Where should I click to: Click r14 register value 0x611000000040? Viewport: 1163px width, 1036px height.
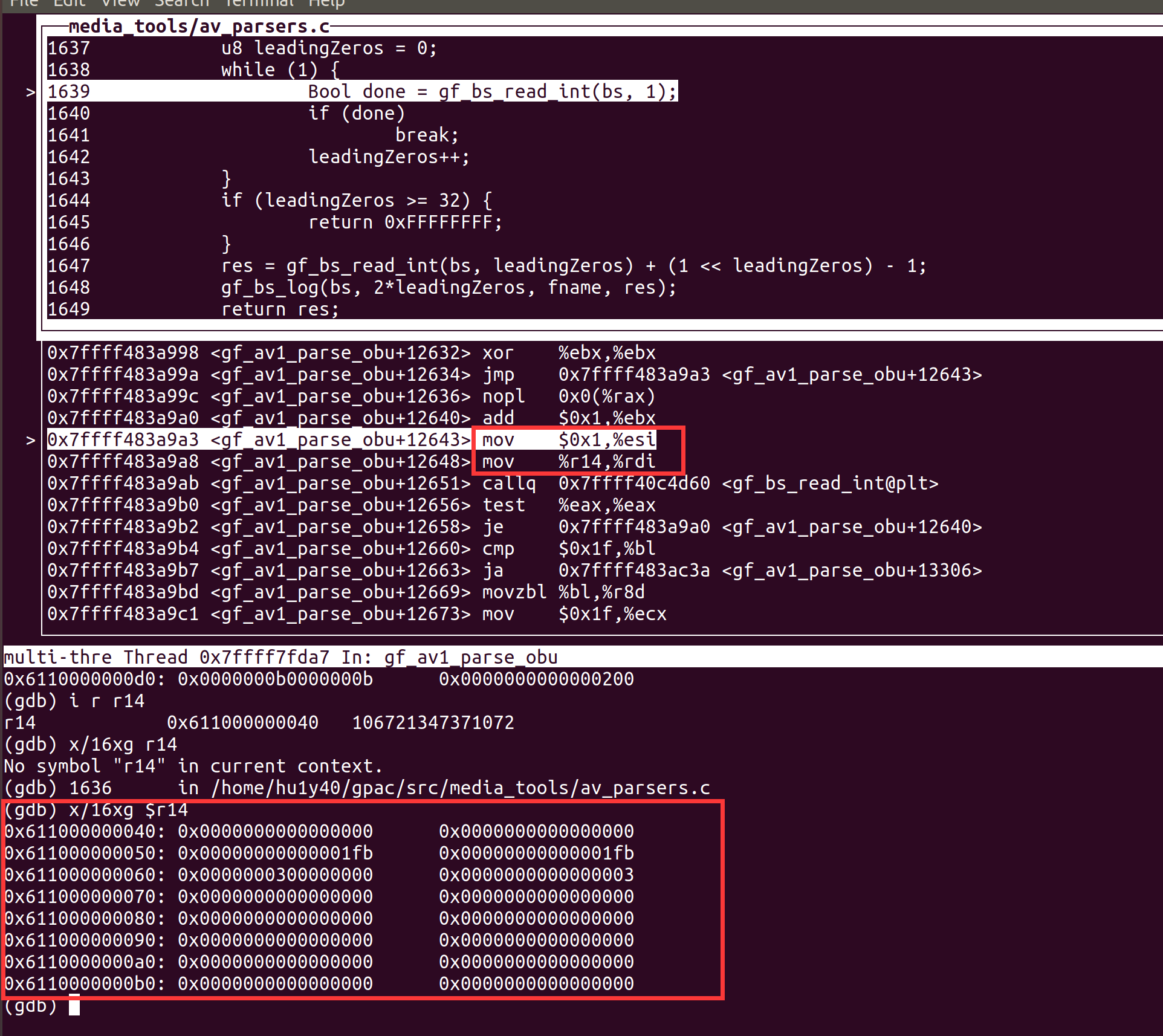point(242,722)
